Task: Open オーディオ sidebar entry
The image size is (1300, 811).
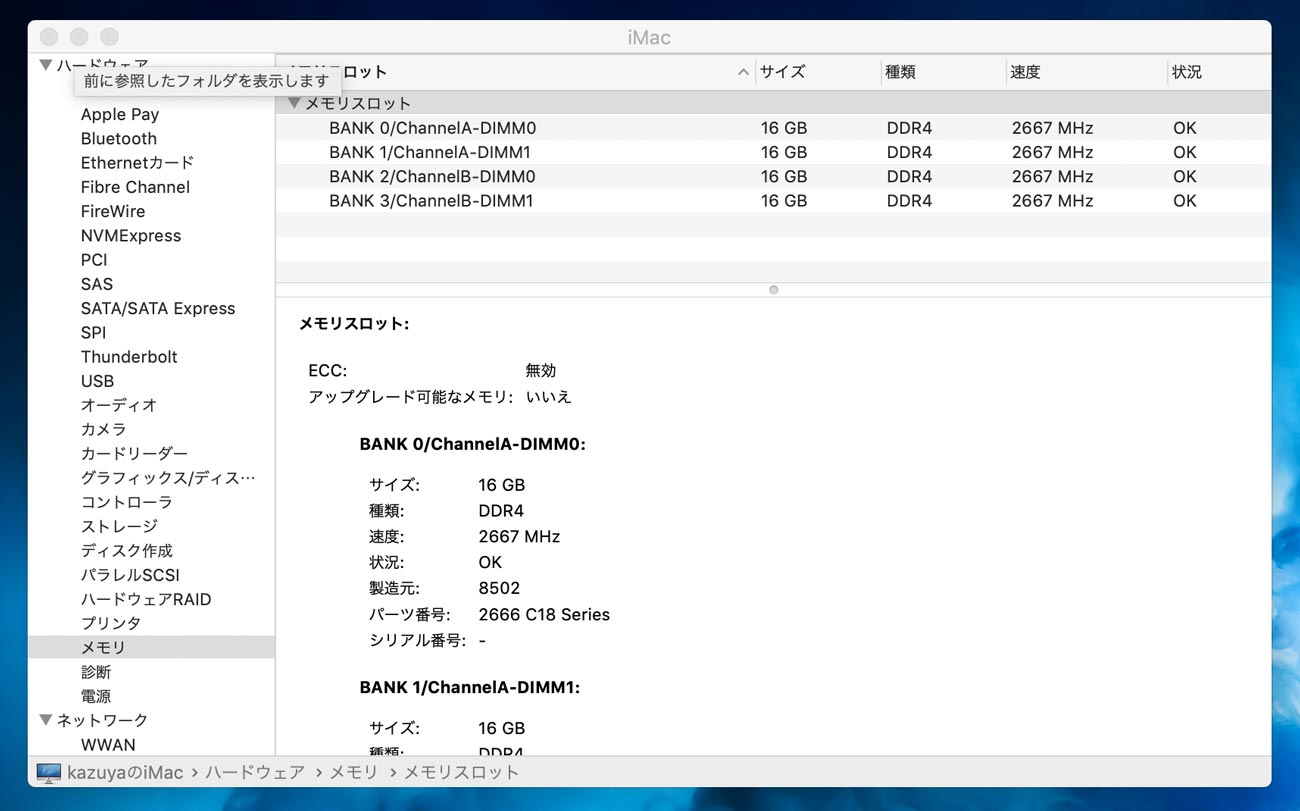Action: (119, 405)
